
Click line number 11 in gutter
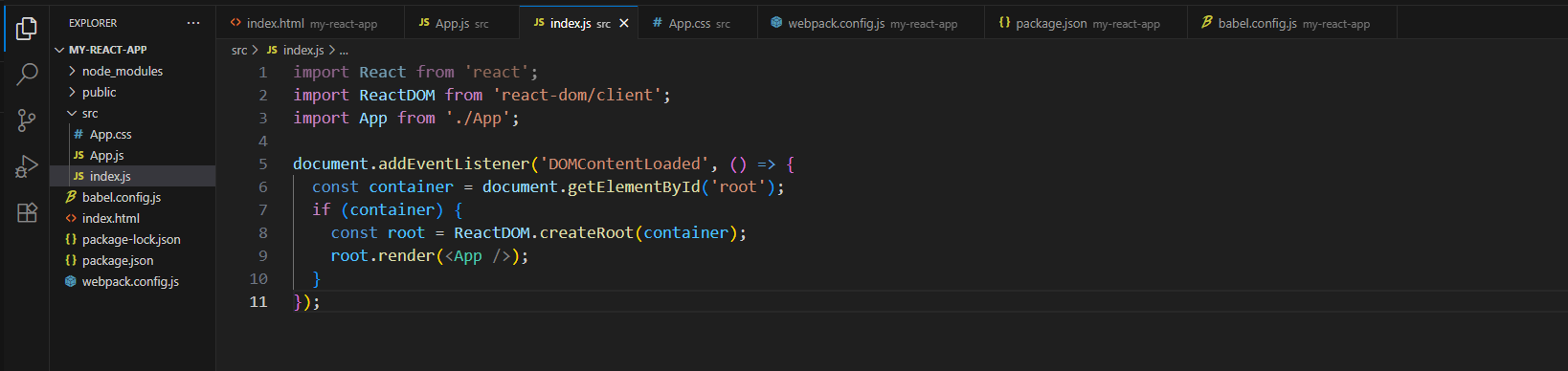258,301
